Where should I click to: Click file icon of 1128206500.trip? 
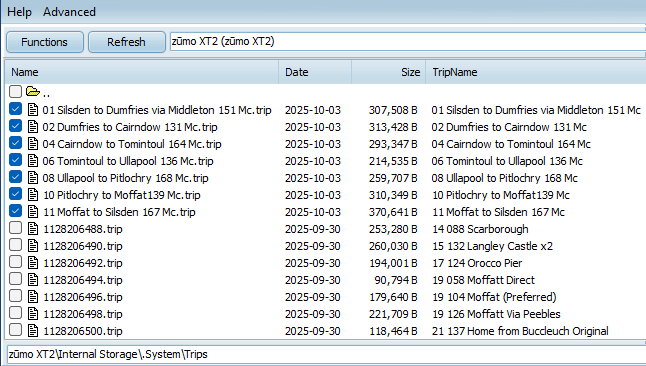tap(33, 331)
